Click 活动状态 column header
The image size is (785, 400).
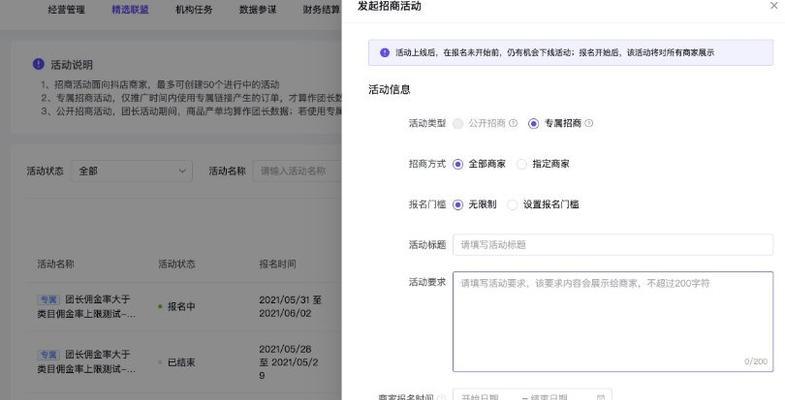click(177, 264)
